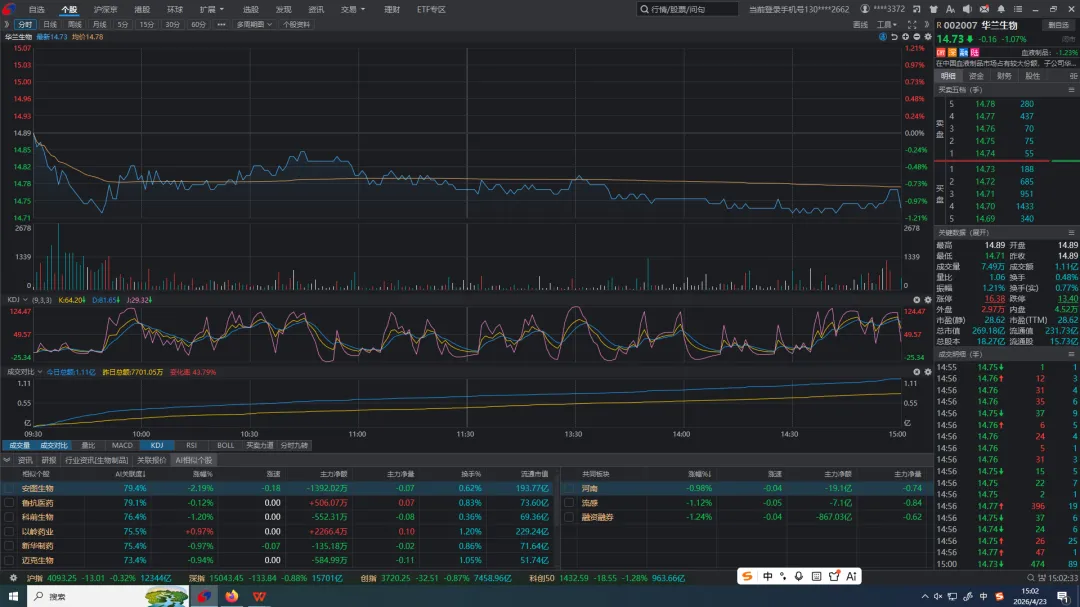Switch to the 沪深京 menu tab
The image size is (1080, 607).
pyautogui.click(x=105, y=10)
